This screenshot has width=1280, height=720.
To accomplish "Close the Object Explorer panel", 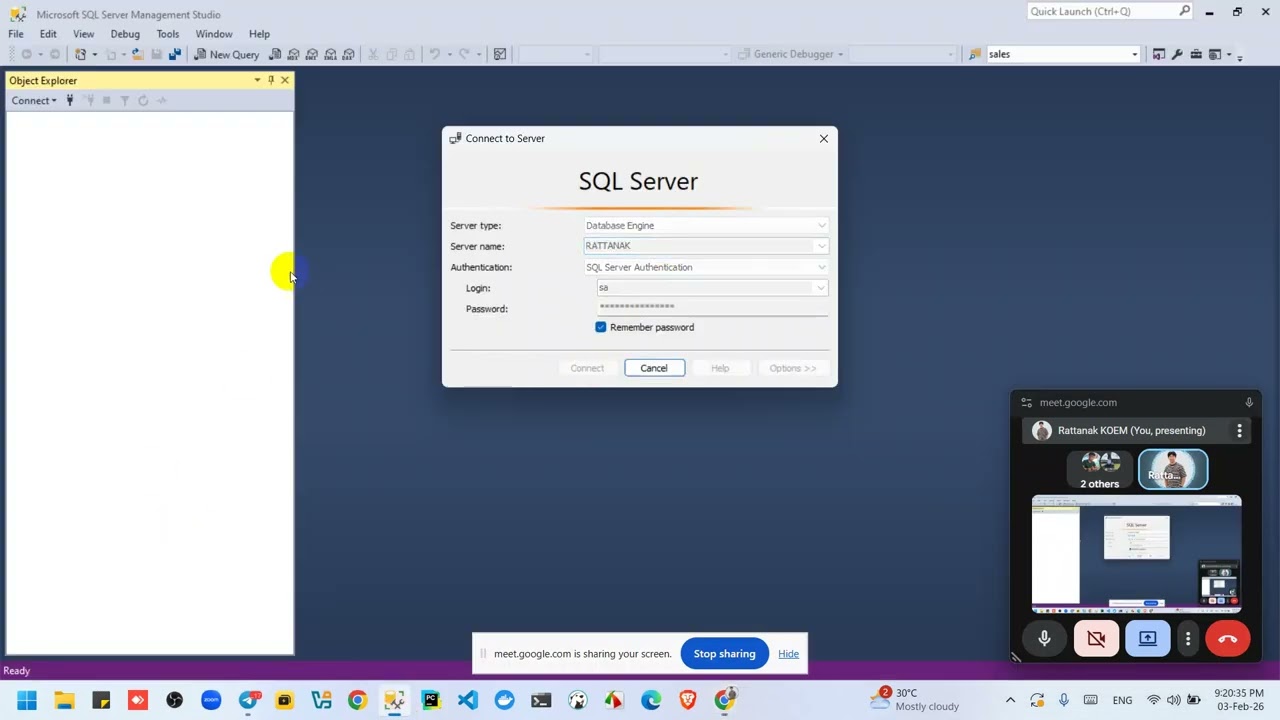I will (x=285, y=80).
